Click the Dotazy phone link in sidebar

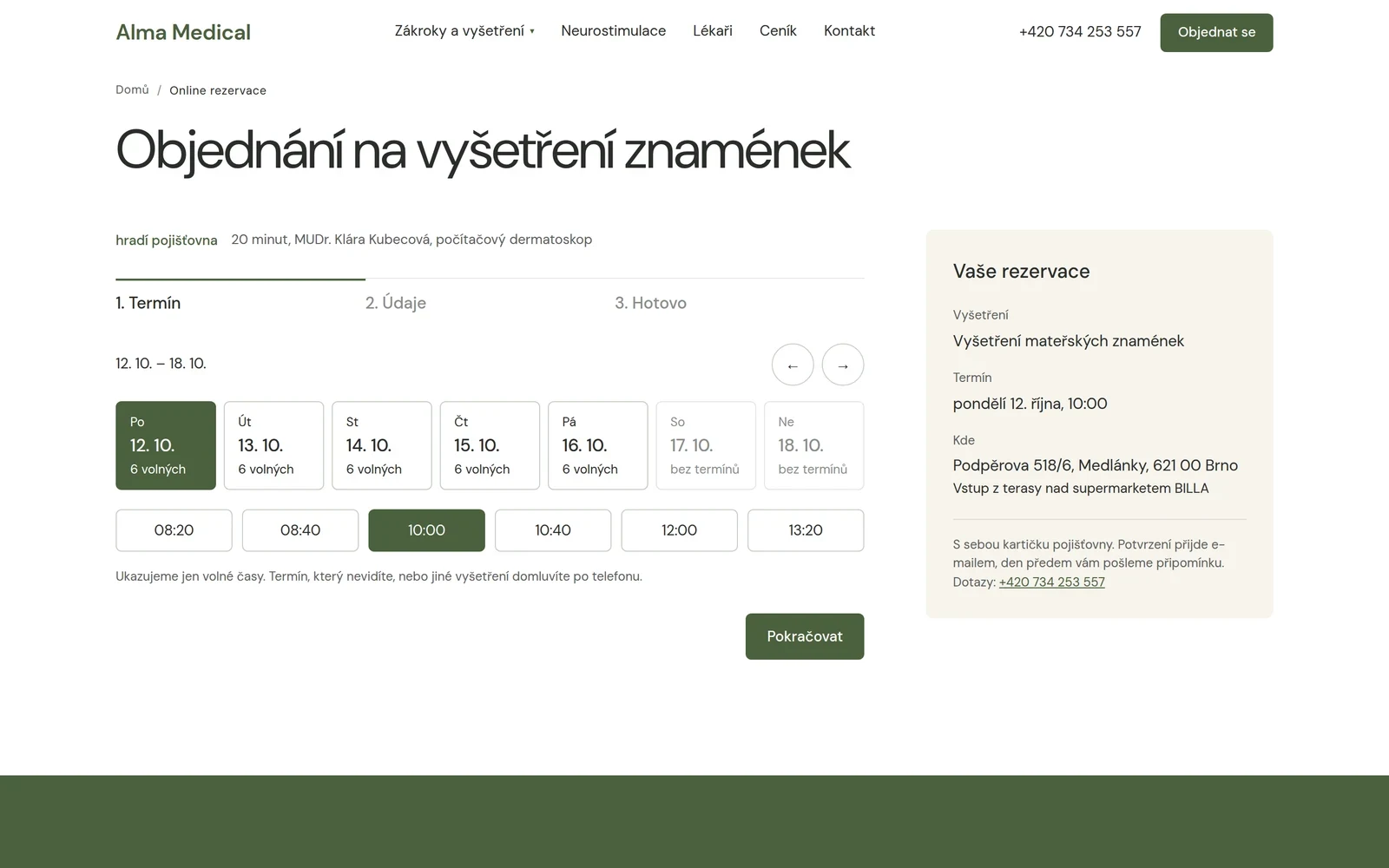point(1051,582)
